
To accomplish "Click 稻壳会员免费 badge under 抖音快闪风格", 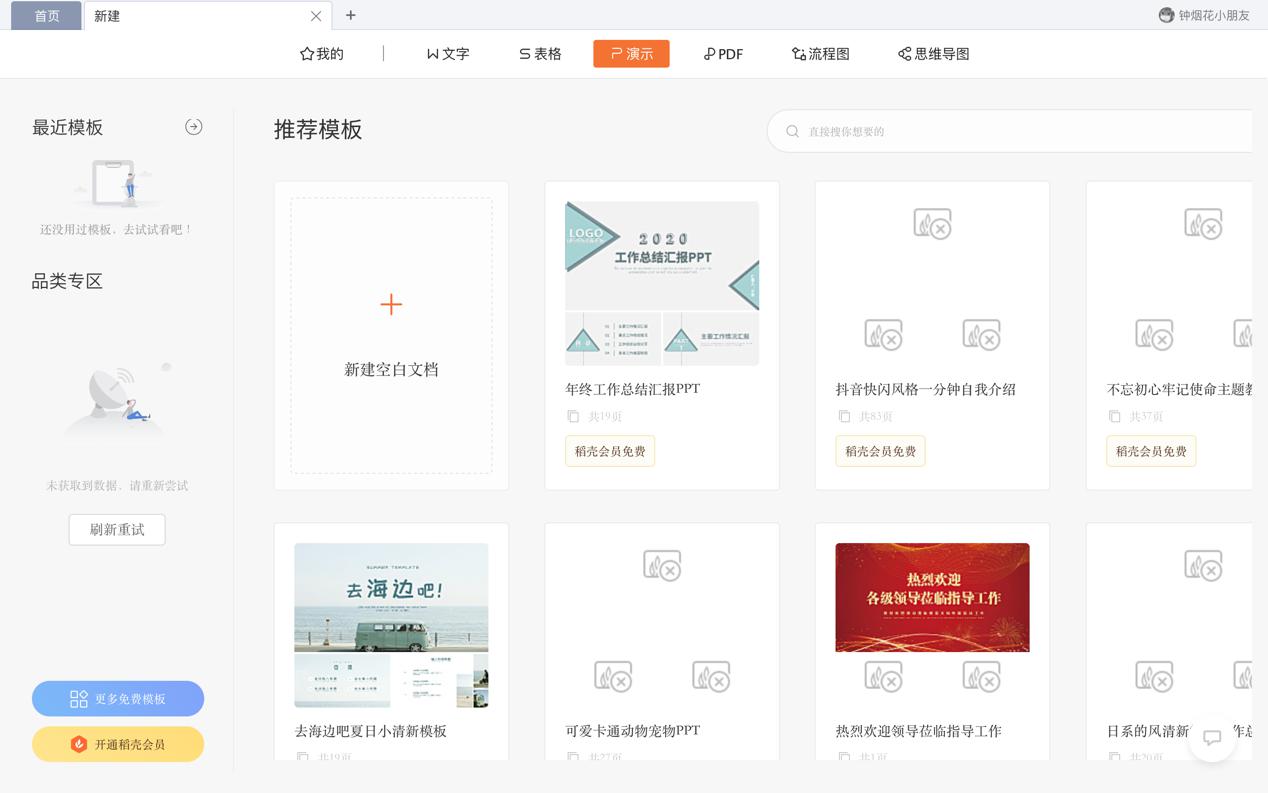I will tap(880, 451).
